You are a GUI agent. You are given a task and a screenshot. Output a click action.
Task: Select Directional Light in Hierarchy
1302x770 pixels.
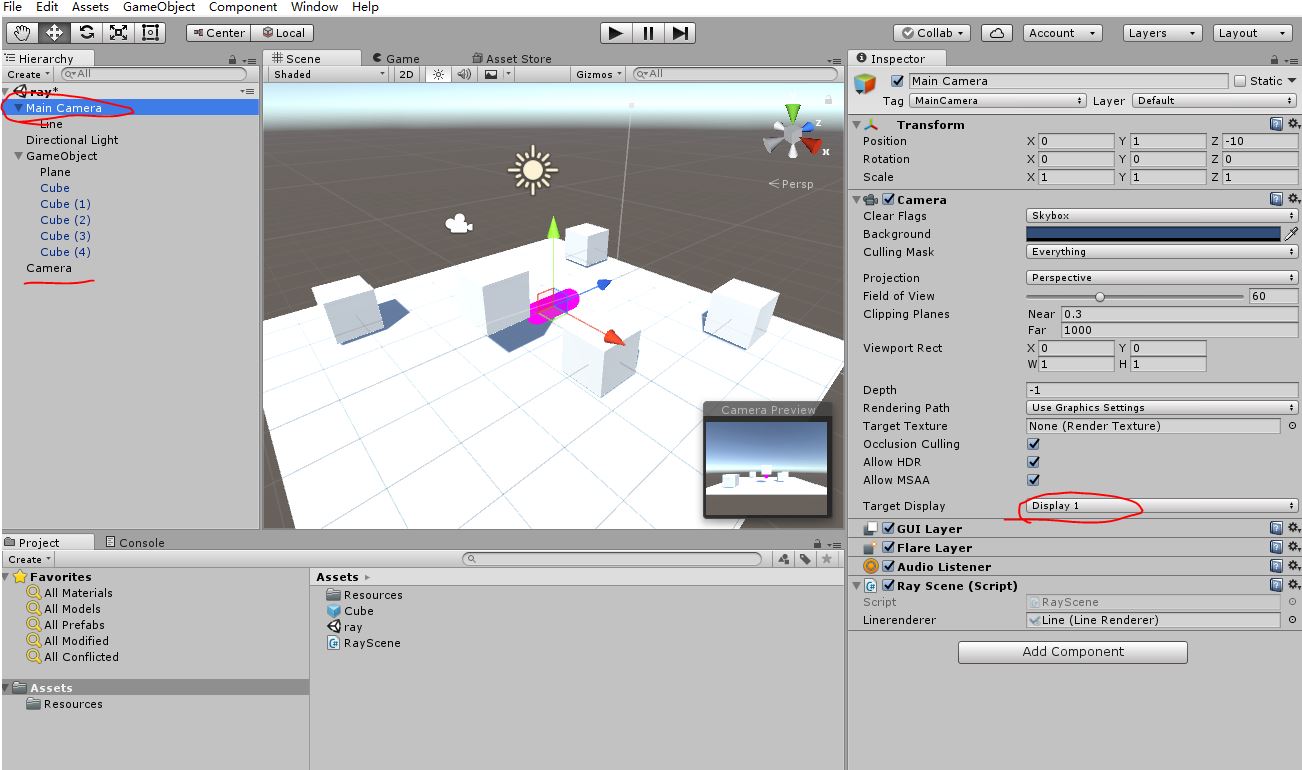click(72, 140)
